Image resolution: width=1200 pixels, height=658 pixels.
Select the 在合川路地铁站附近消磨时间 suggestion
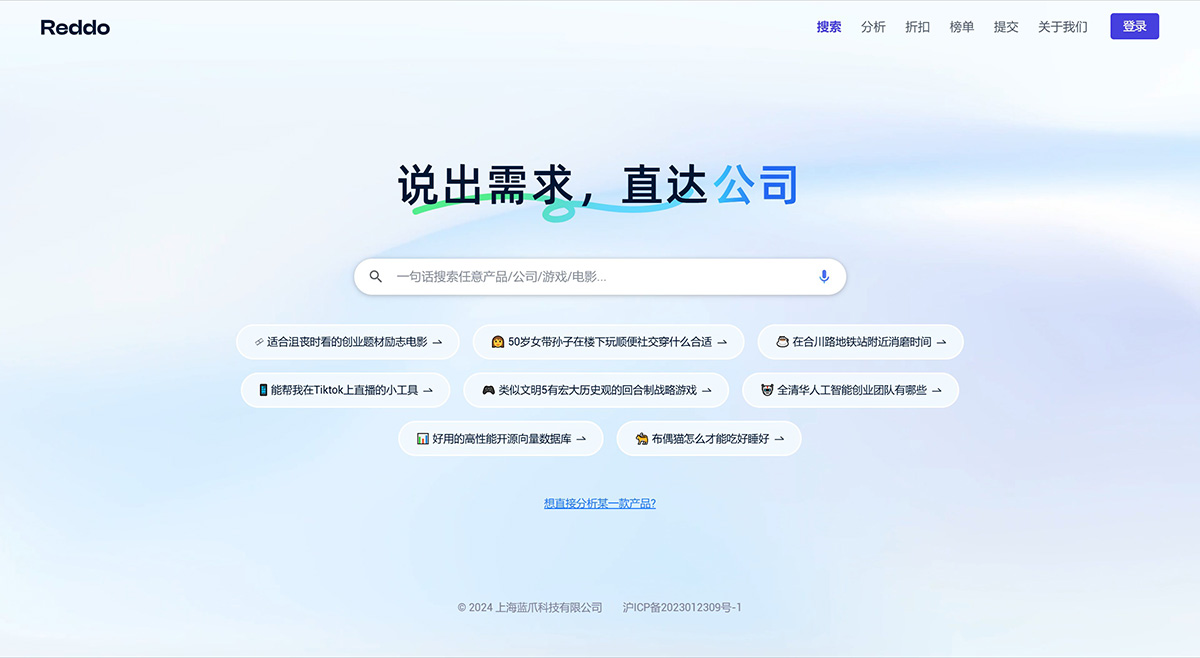click(860, 341)
